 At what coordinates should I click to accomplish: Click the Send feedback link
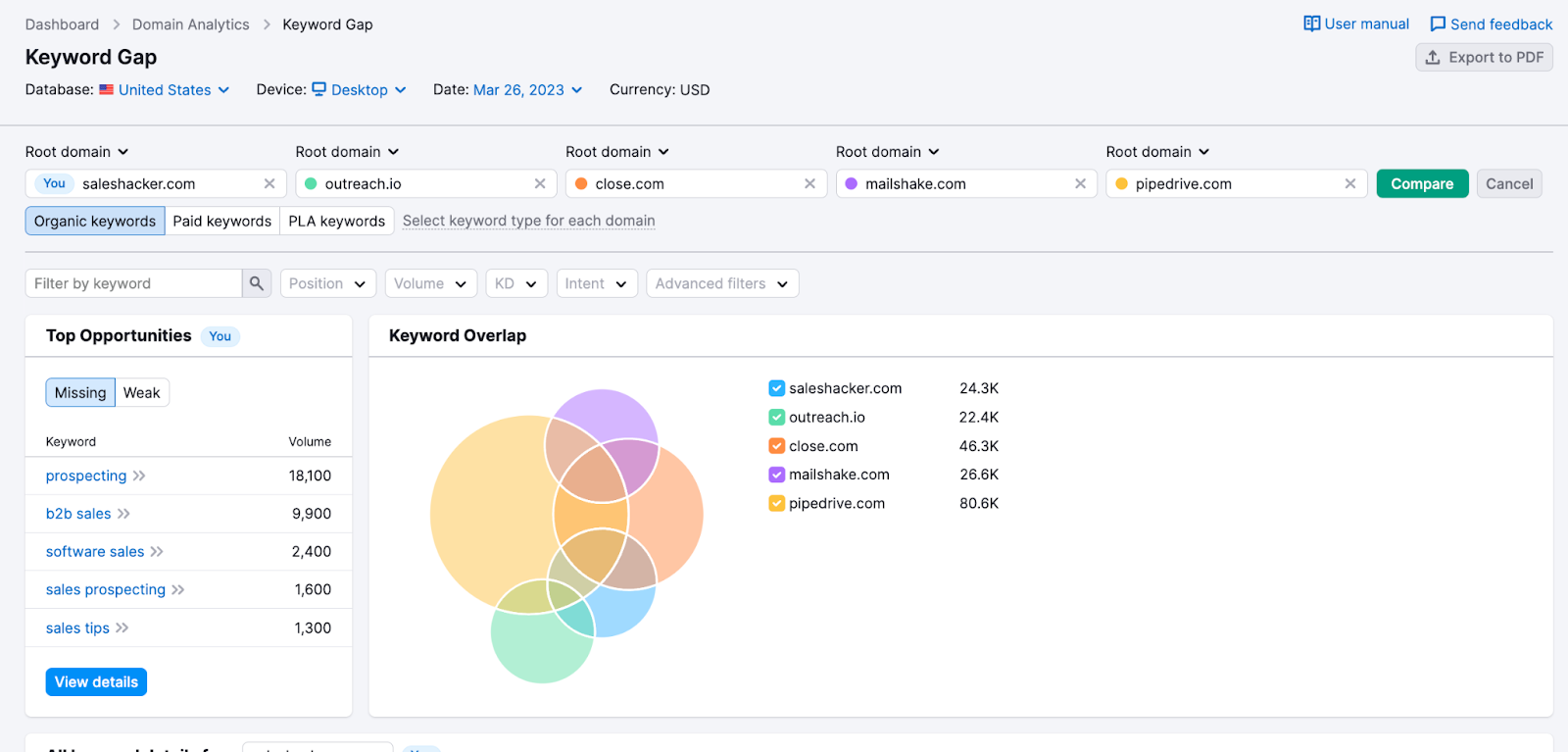point(1492,24)
